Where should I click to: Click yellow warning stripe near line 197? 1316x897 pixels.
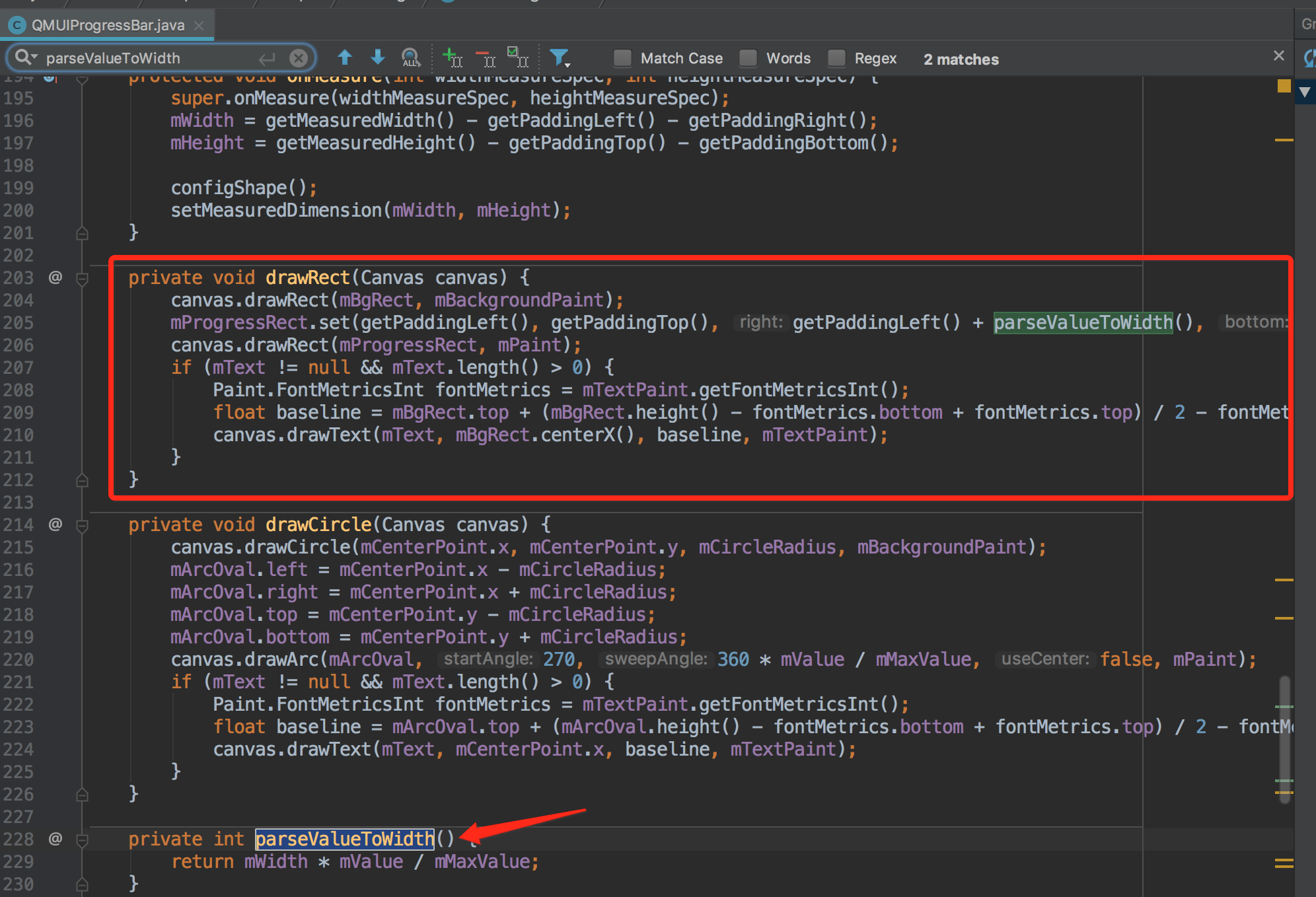(1284, 140)
